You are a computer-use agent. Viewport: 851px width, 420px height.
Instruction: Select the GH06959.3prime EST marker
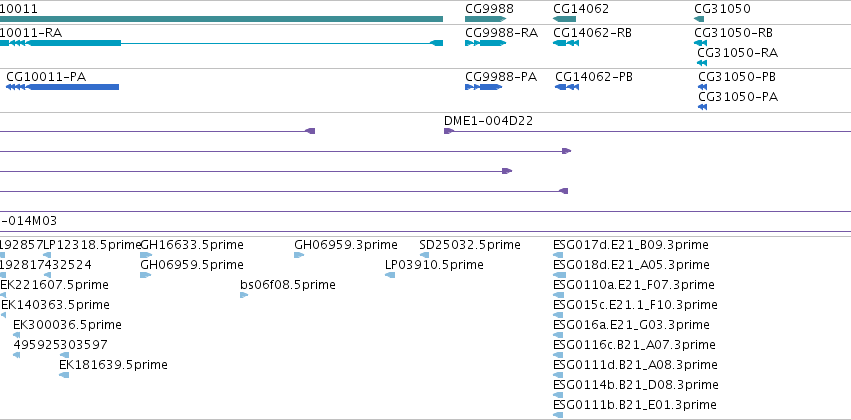[x=299, y=255]
